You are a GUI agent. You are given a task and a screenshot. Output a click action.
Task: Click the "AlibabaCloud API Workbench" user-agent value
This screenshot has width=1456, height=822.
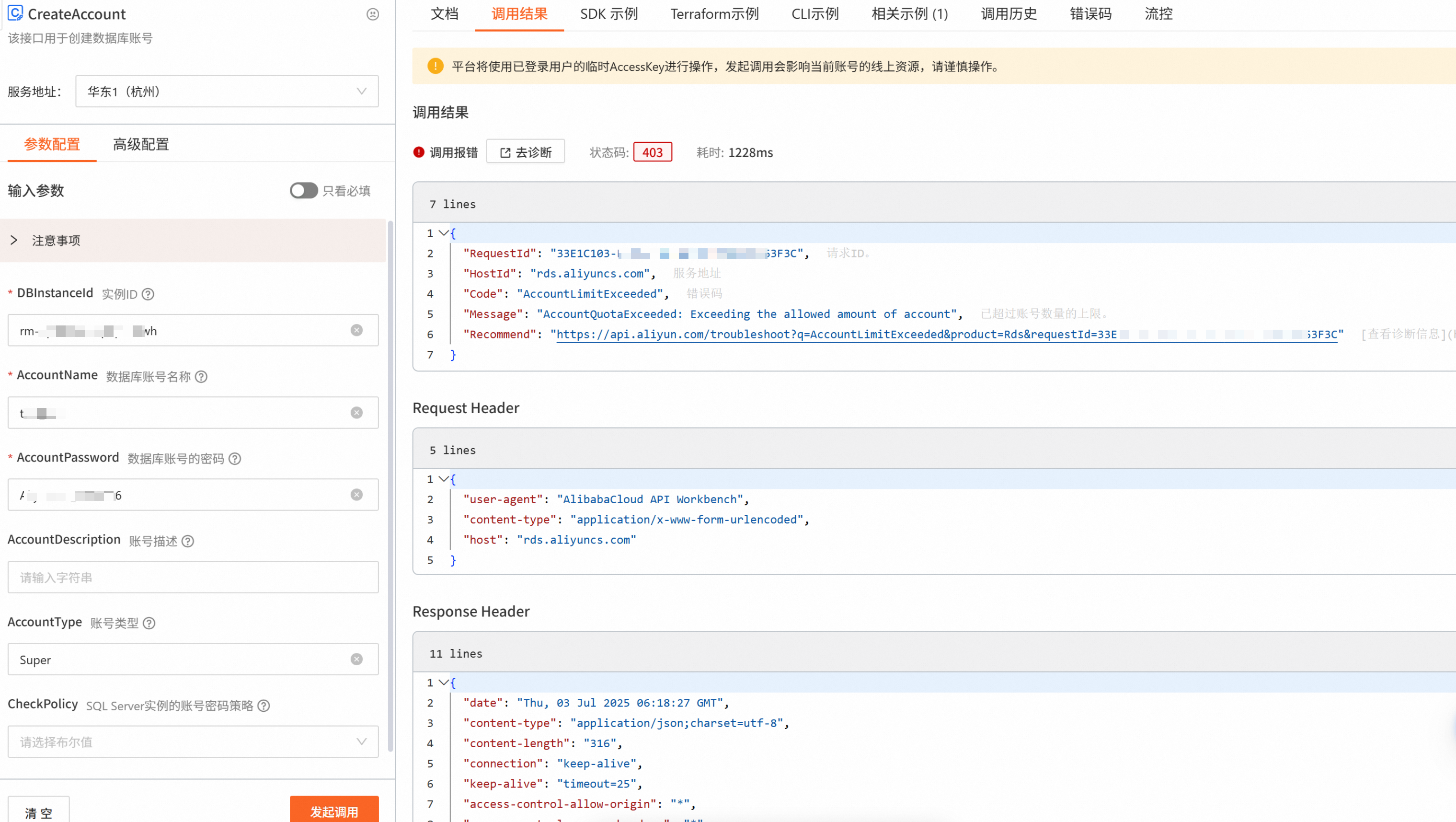coord(650,499)
